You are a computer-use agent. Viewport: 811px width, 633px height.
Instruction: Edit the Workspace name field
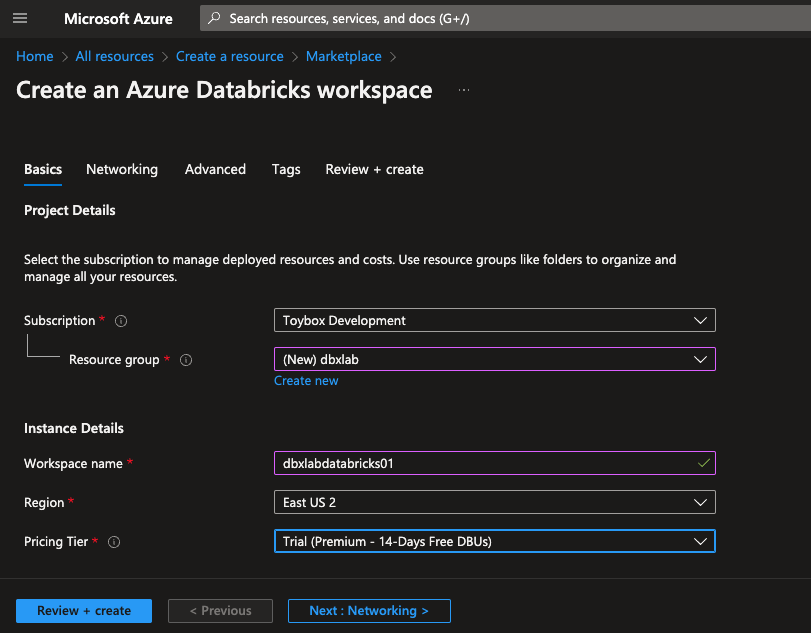[494, 463]
